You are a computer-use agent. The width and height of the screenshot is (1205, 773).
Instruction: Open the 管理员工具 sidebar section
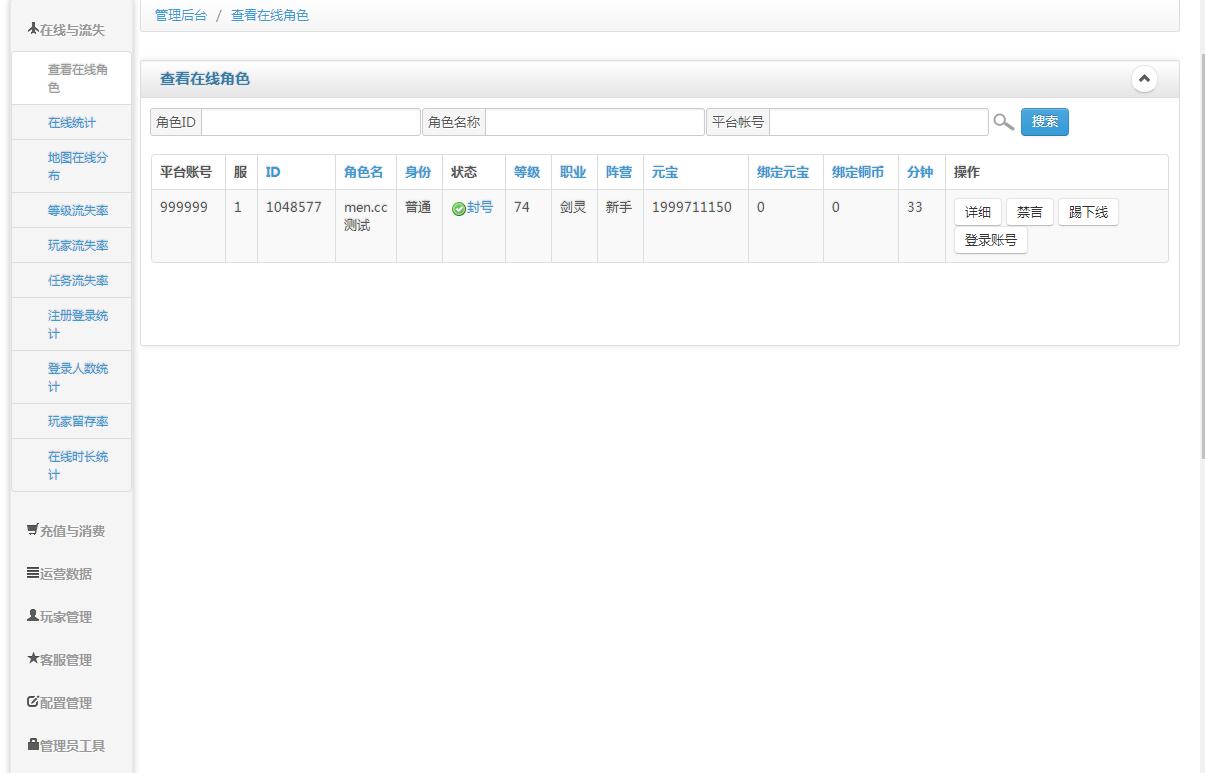tap(66, 745)
